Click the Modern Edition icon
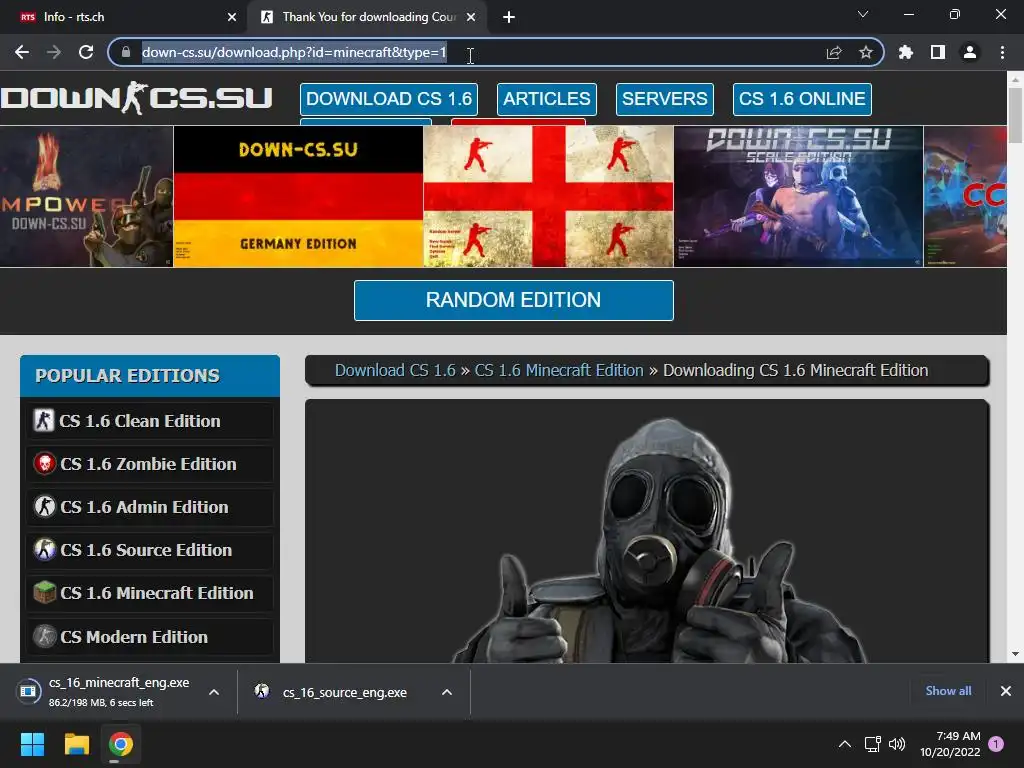 coord(44,636)
